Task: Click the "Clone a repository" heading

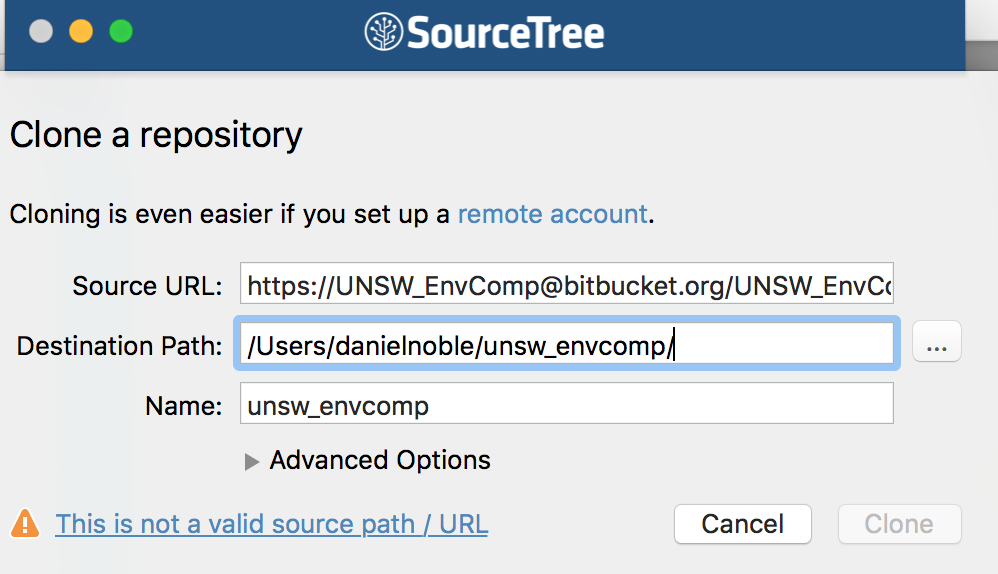Action: (156, 135)
